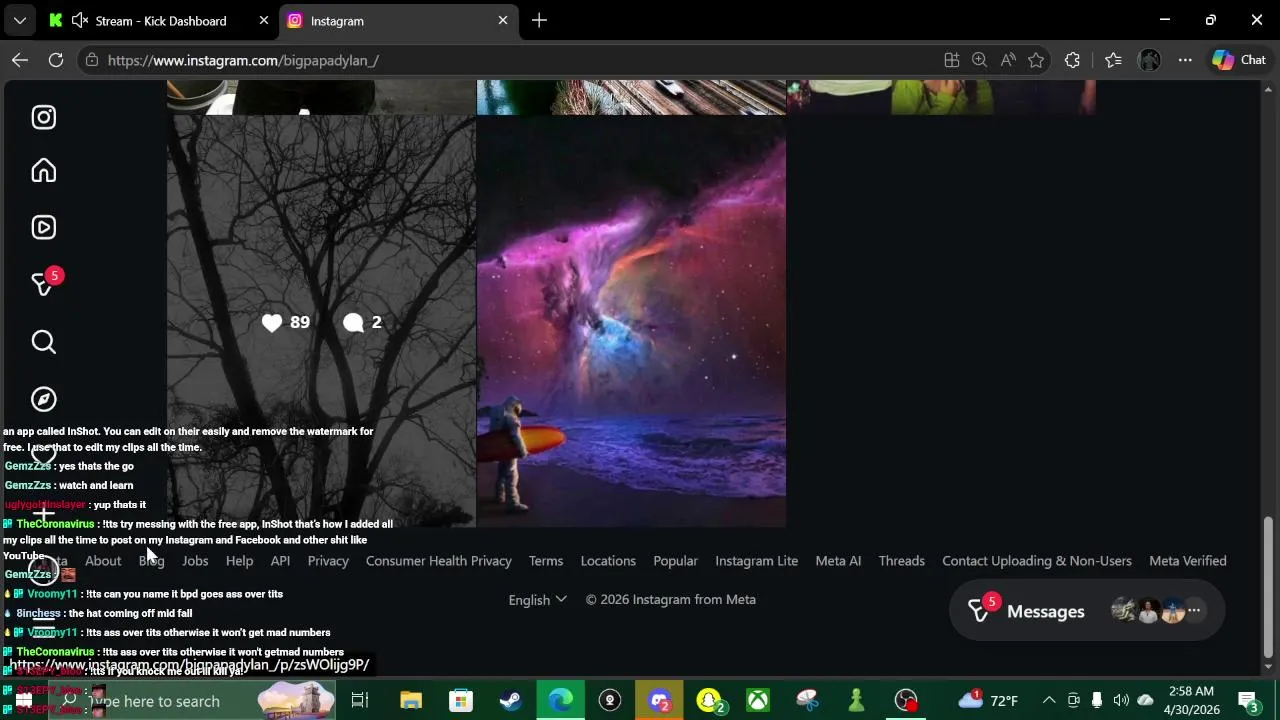Click the Instagram logo in the sidebar
1280x720 pixels.
(43, 117)
